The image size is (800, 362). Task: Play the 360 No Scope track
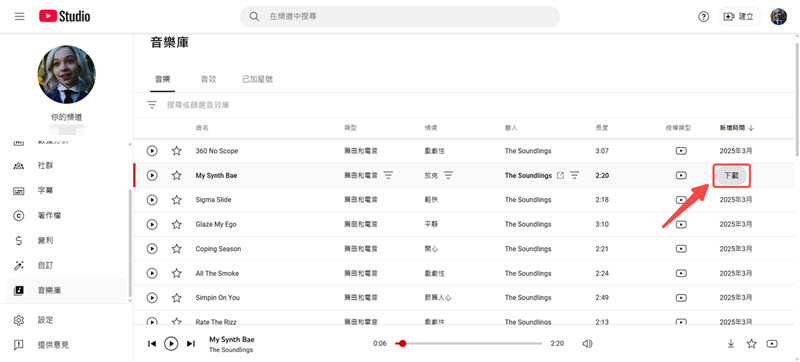(x=152, y=151)
